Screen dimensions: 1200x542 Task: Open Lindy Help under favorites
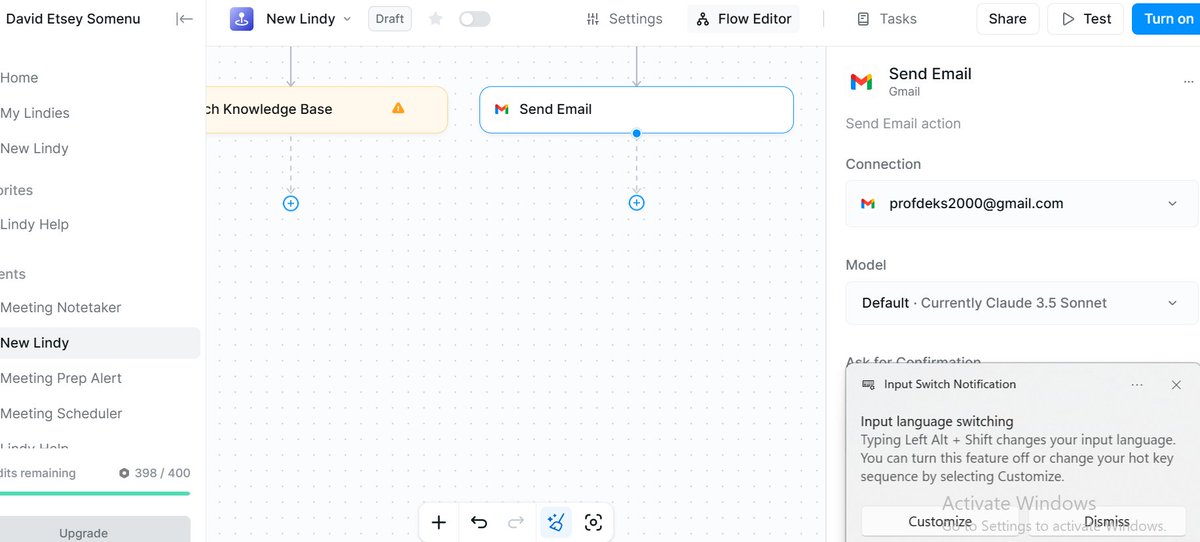pos(35,224)
